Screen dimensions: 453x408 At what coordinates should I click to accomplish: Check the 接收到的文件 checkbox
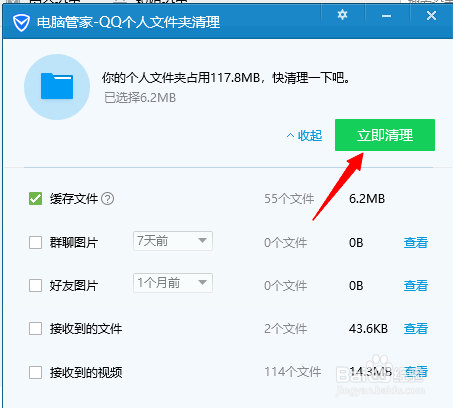(x=35, y=329)
